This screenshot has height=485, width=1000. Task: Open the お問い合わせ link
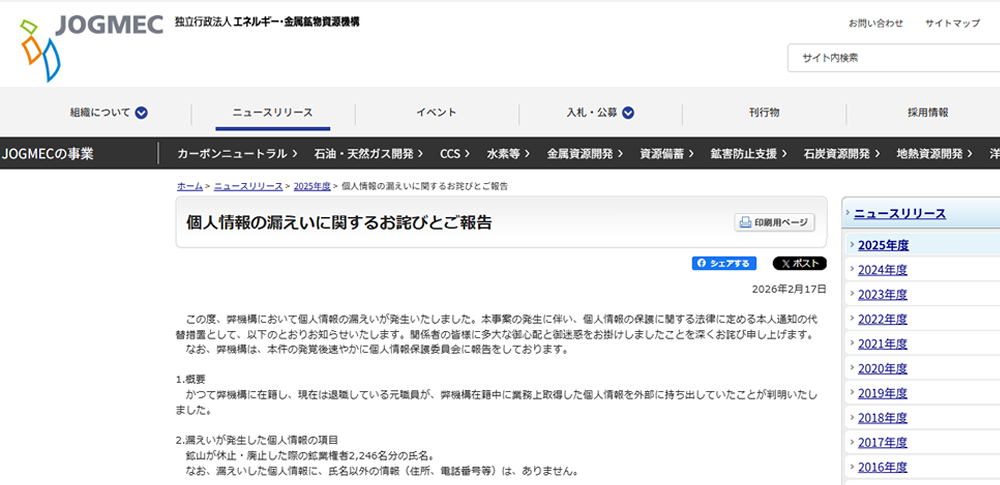tap(875, 23)
